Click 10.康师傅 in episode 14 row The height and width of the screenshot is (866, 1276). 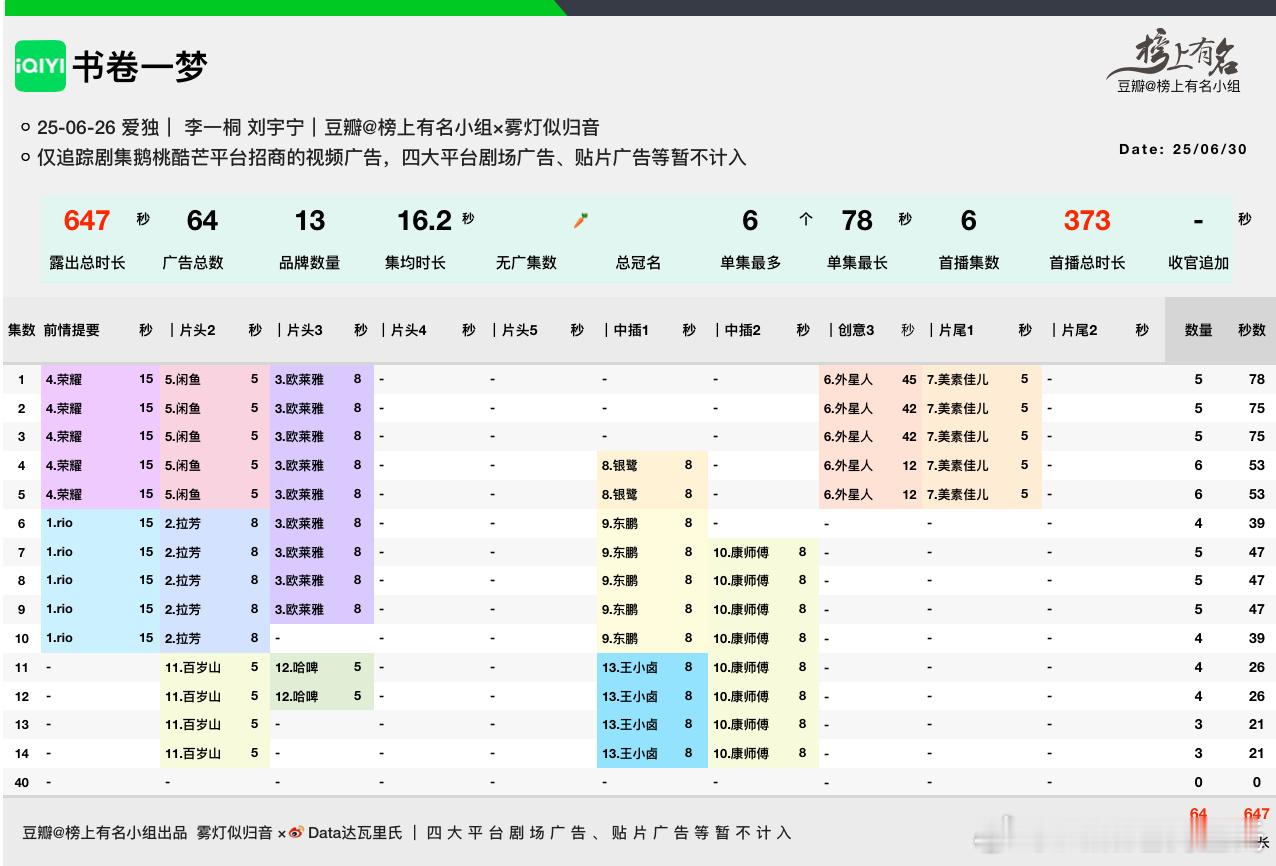tap(741, 753)
